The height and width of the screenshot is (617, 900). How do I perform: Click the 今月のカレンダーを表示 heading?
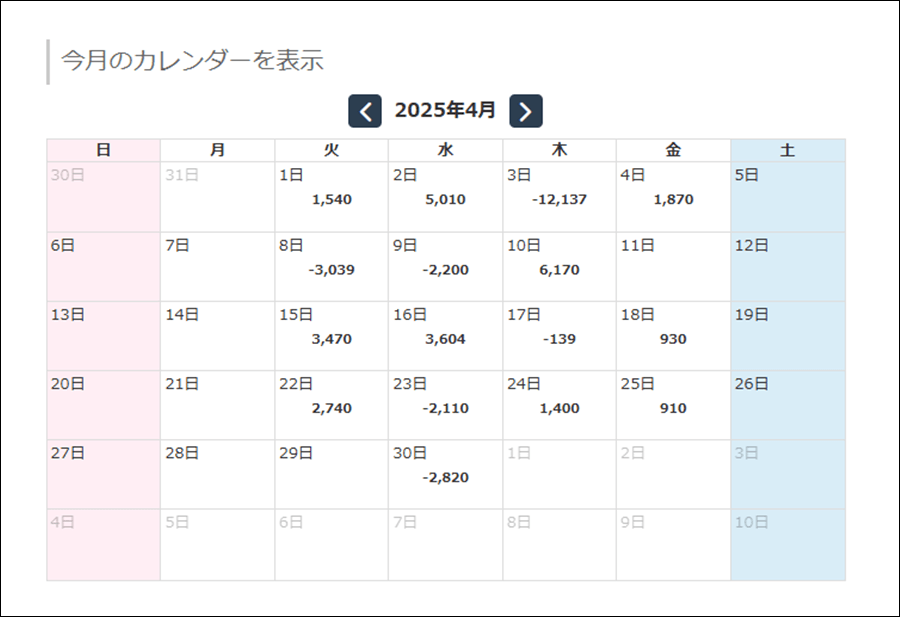point(193,59)
